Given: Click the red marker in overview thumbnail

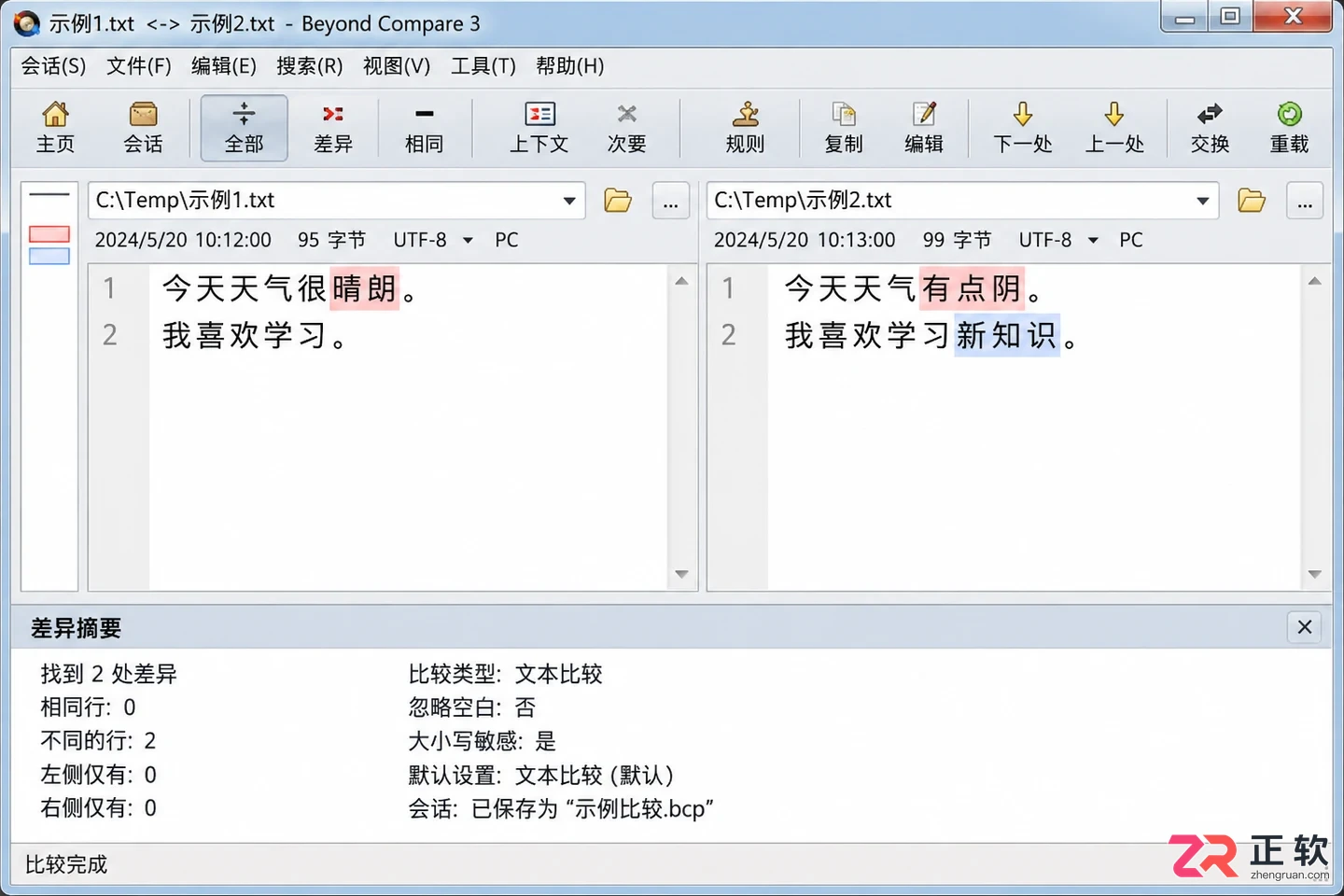Looking at the screenshot, I should pos(49,234).
